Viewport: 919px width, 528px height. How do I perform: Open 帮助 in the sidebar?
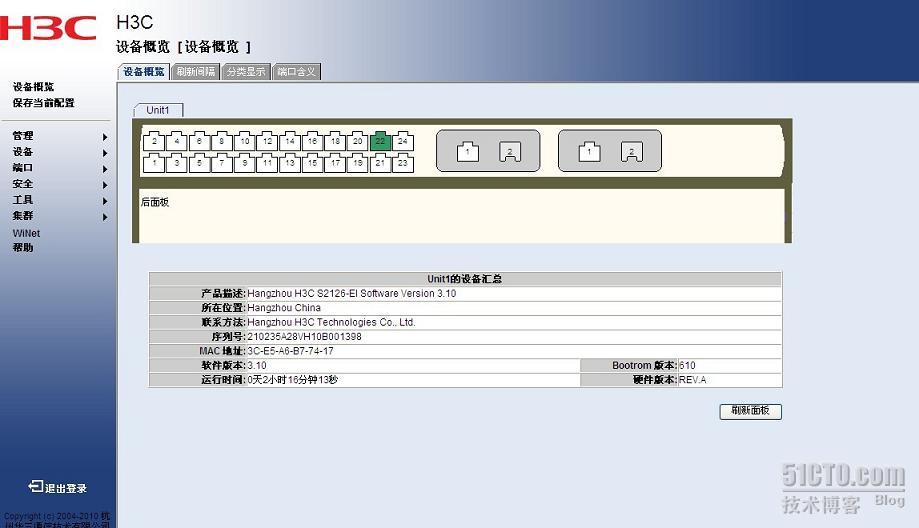(x=23, y=247)
